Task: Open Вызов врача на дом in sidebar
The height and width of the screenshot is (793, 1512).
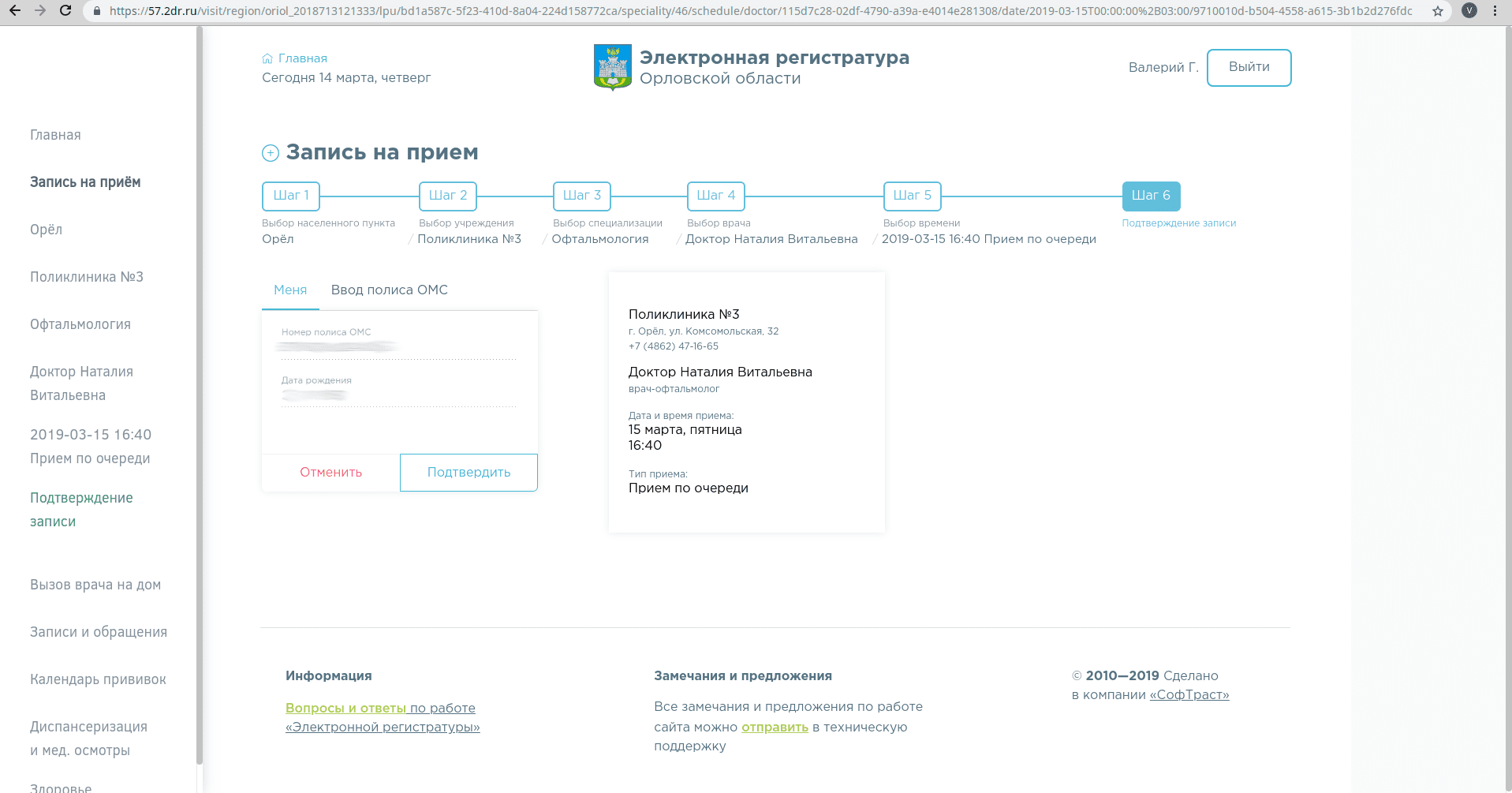Action: click(x=95, y=585)
